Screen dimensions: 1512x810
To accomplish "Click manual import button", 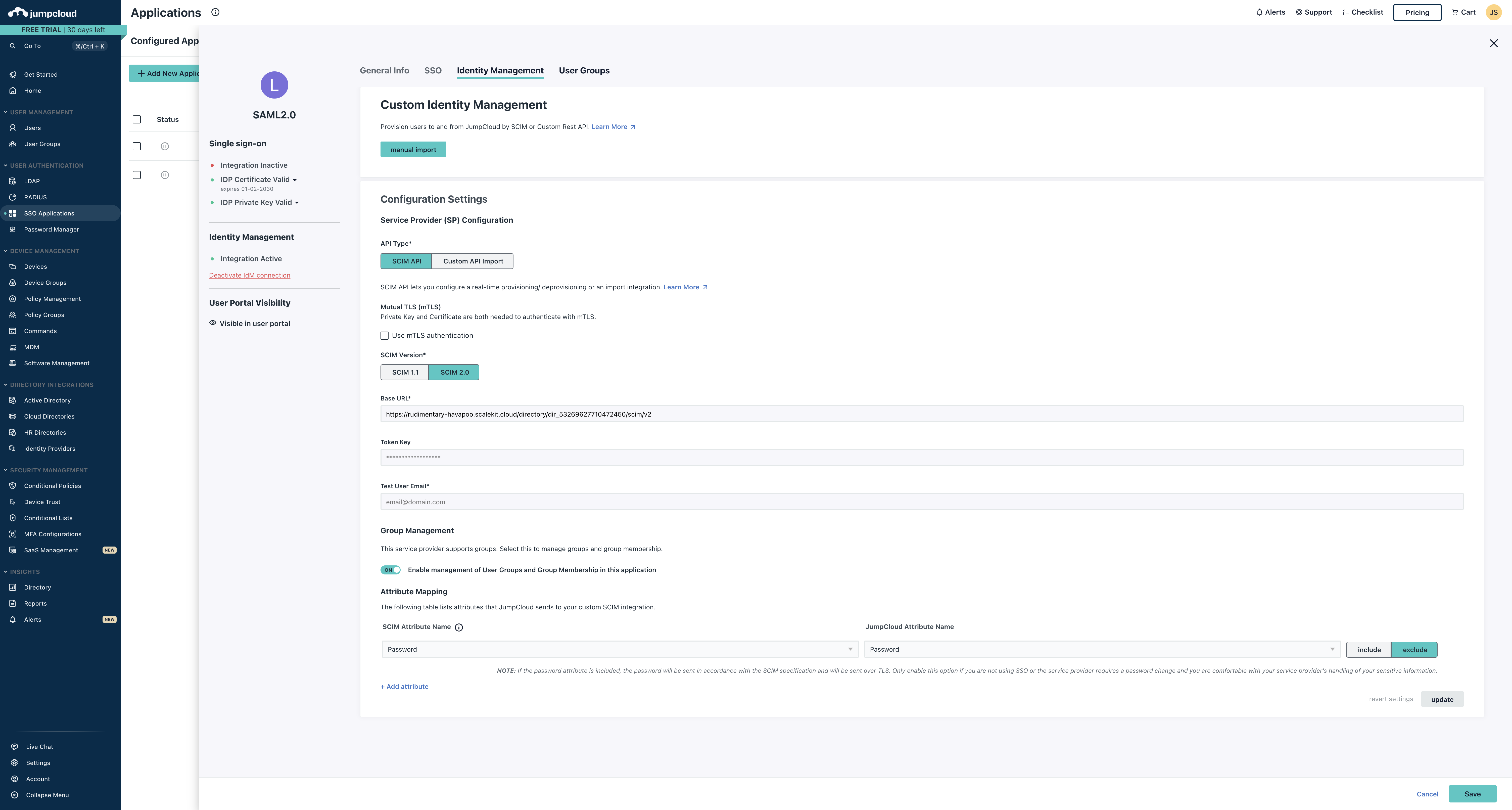I will (x=413, y=150).
